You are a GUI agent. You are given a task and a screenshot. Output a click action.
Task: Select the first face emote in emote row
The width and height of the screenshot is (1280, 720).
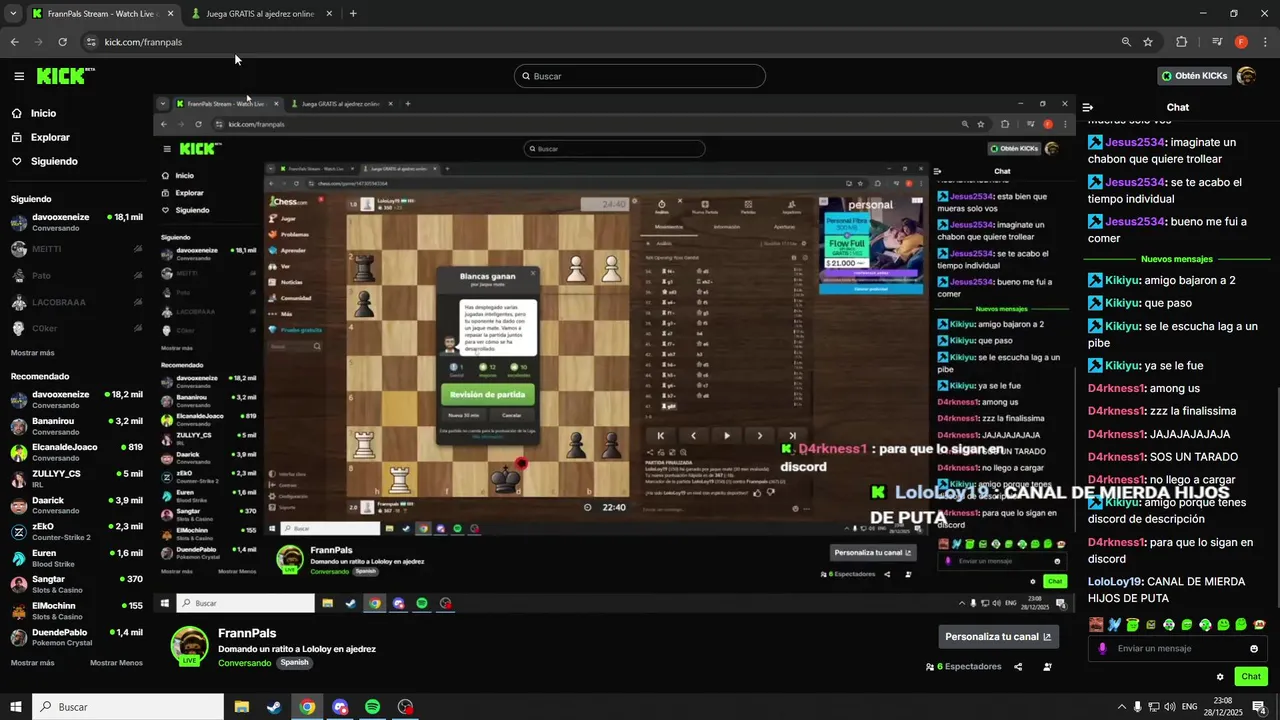[x=1096, y=624]
